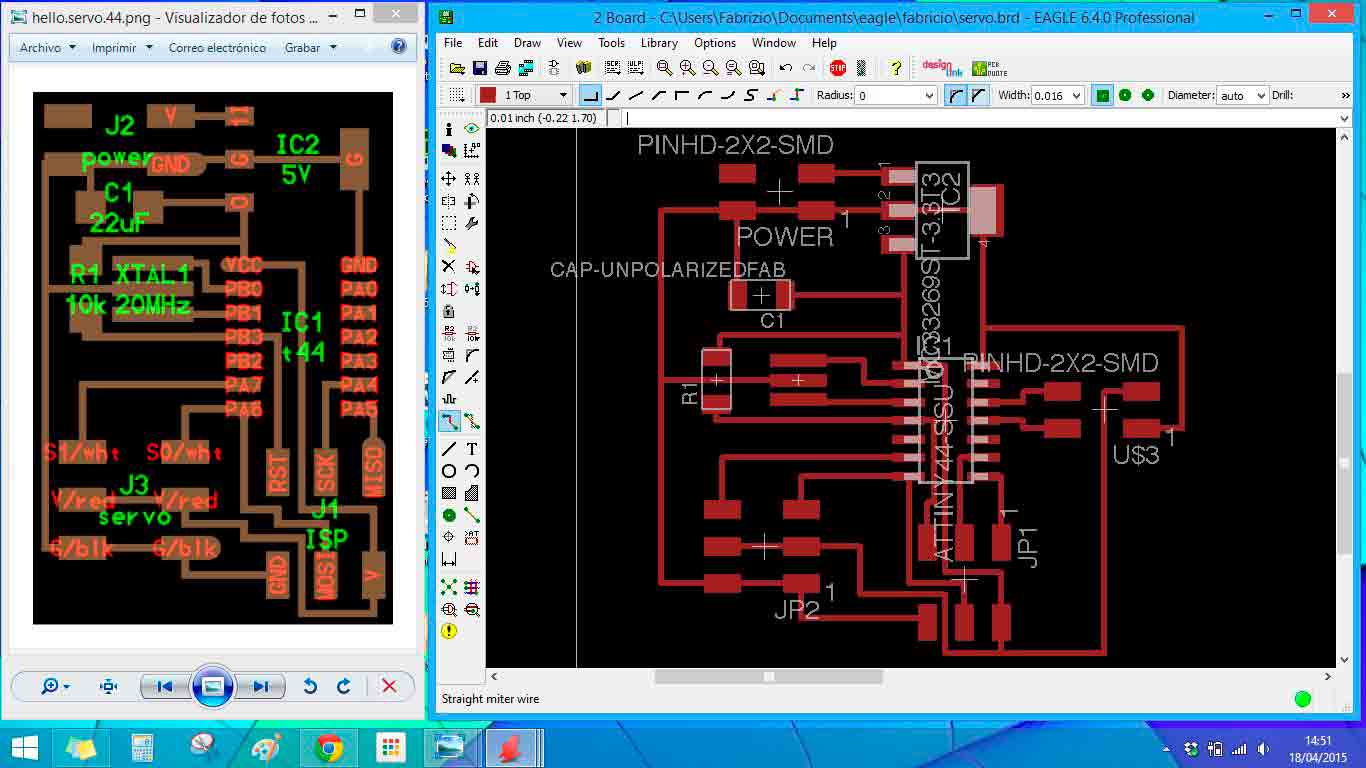
Task: Save the board with the floppy icon
Action: pos(480,68)
